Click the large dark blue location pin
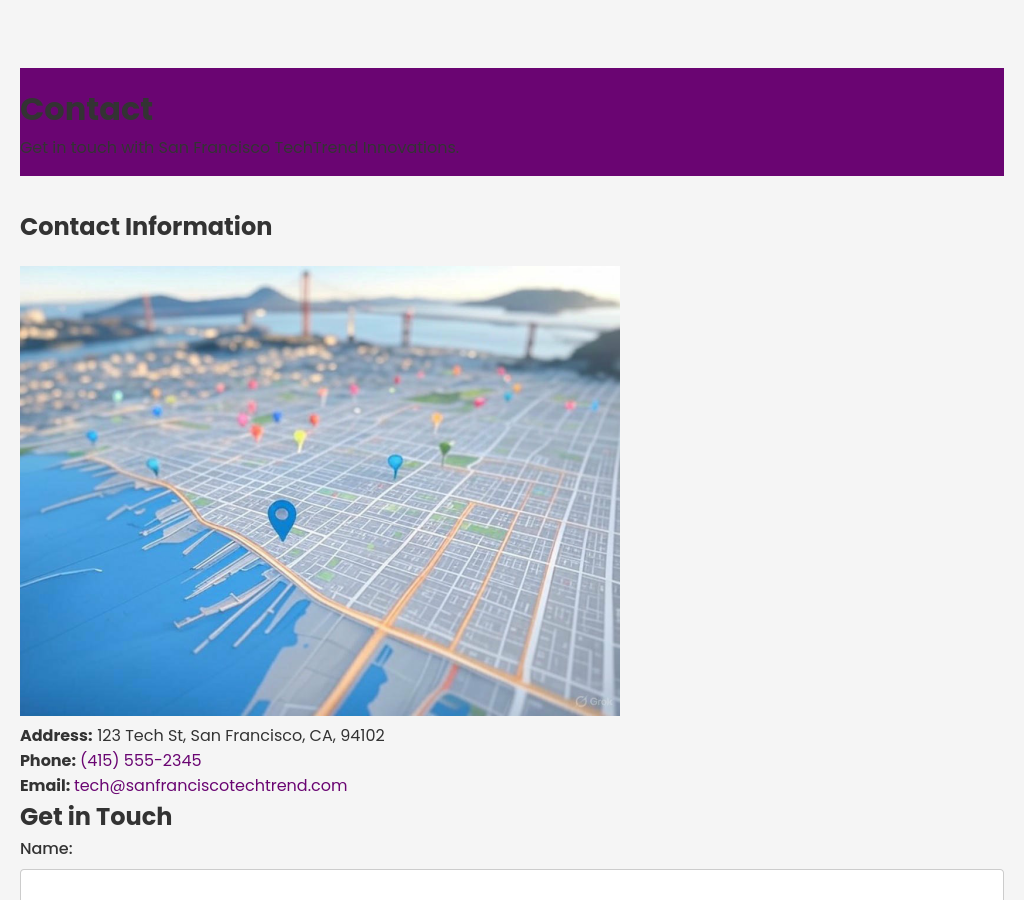The width and height of the screenshot is (1024, 900). click(x=282, y=518)
